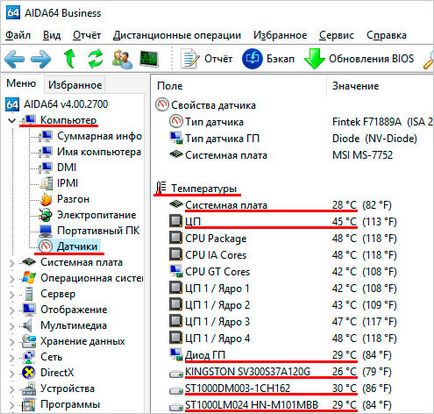Expand the Системная плата tree node

(x=12, y=263)
